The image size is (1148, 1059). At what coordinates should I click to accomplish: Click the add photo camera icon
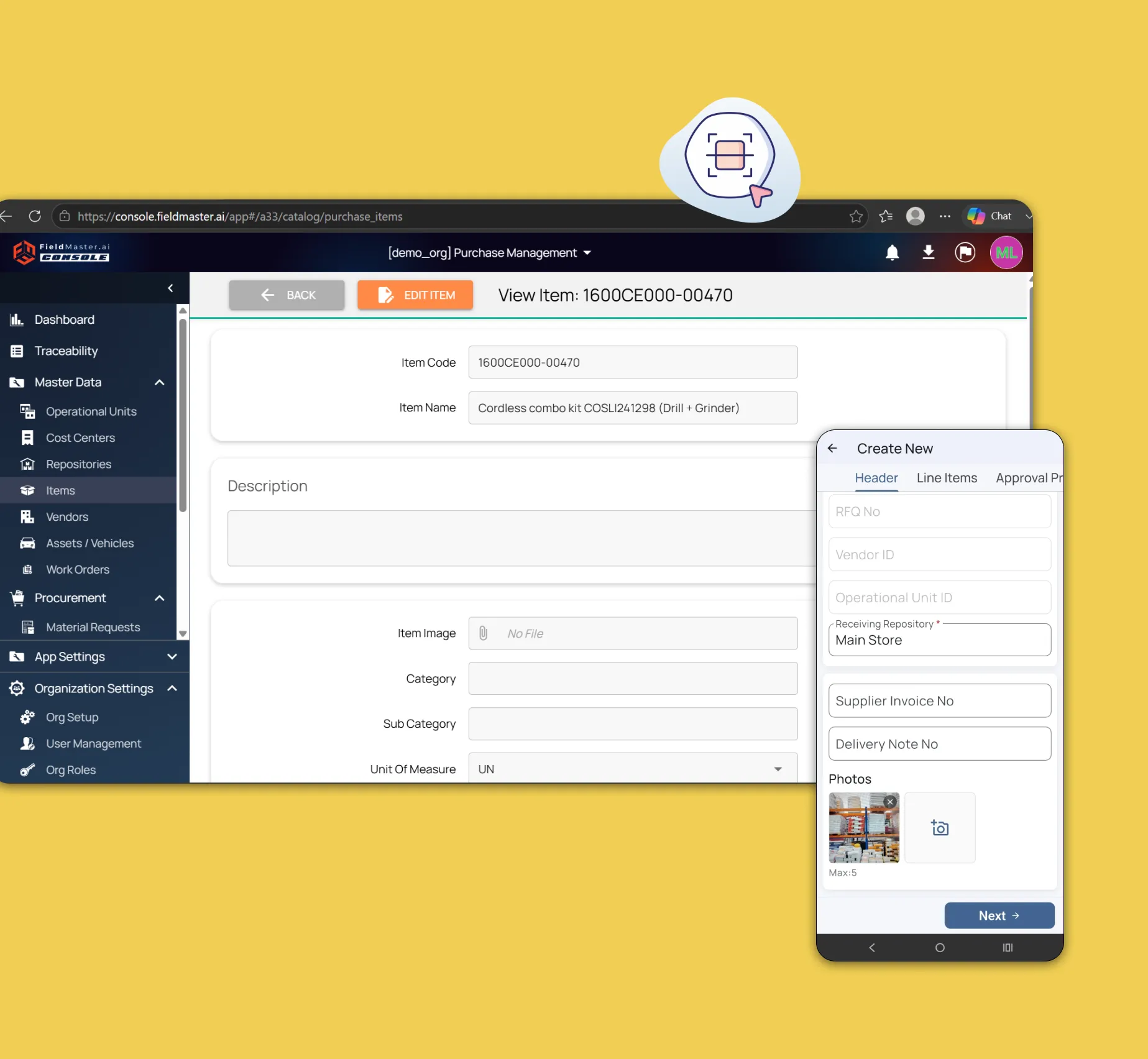click(x=940, y=828)
